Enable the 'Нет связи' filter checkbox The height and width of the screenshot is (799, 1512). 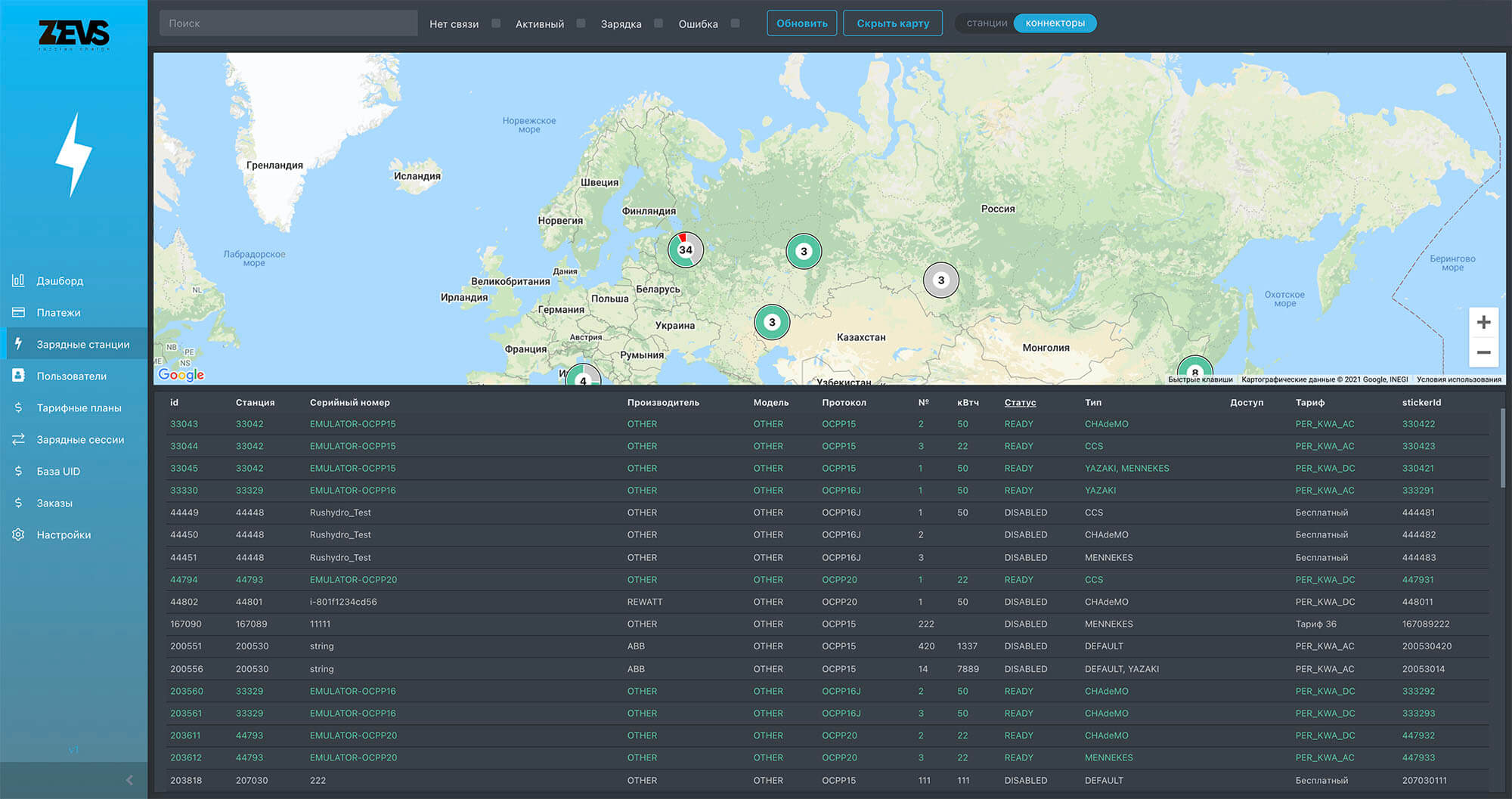[x=496, y=23]
